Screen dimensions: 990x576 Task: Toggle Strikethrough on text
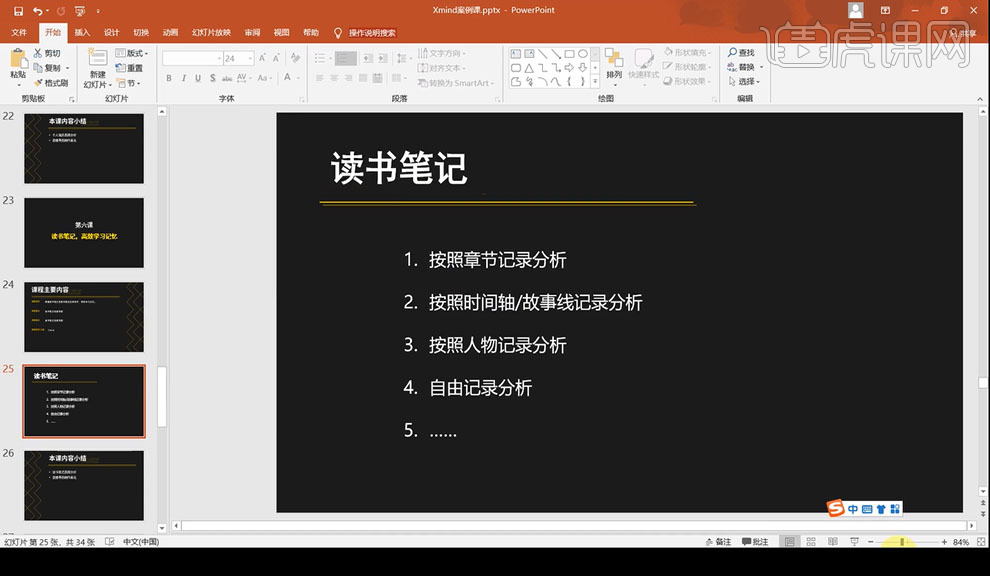pos(212,78)
